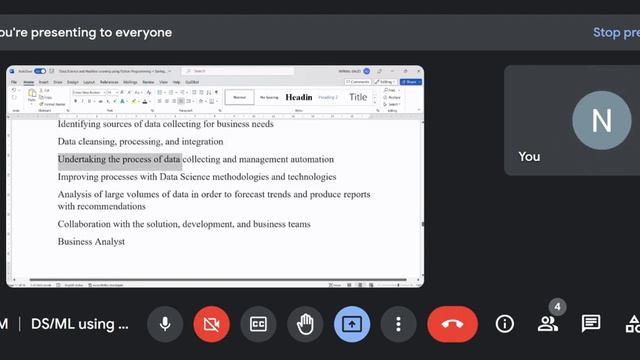The image size is (640, 360).
Task: Open the chat panel
Action: 591,324
